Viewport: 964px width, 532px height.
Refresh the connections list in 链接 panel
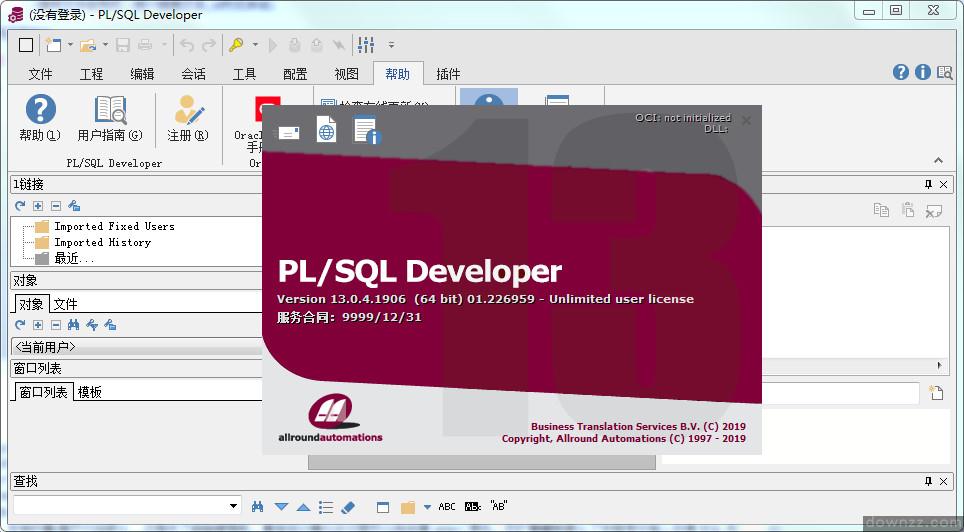click(x=20, y=205)
